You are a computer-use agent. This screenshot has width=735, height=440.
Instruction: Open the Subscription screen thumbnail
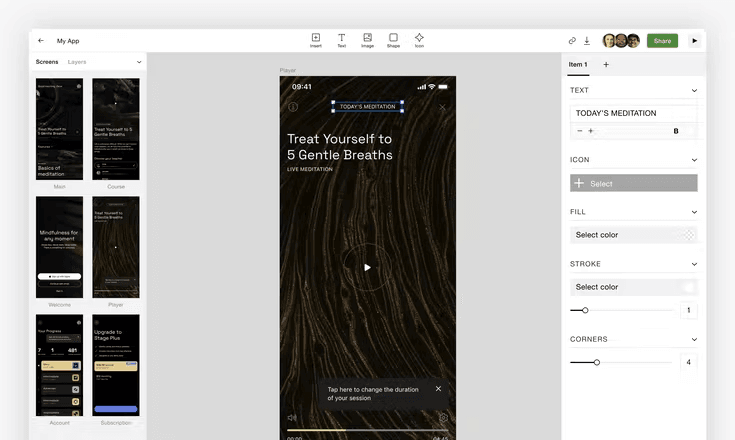click(116, 365)
